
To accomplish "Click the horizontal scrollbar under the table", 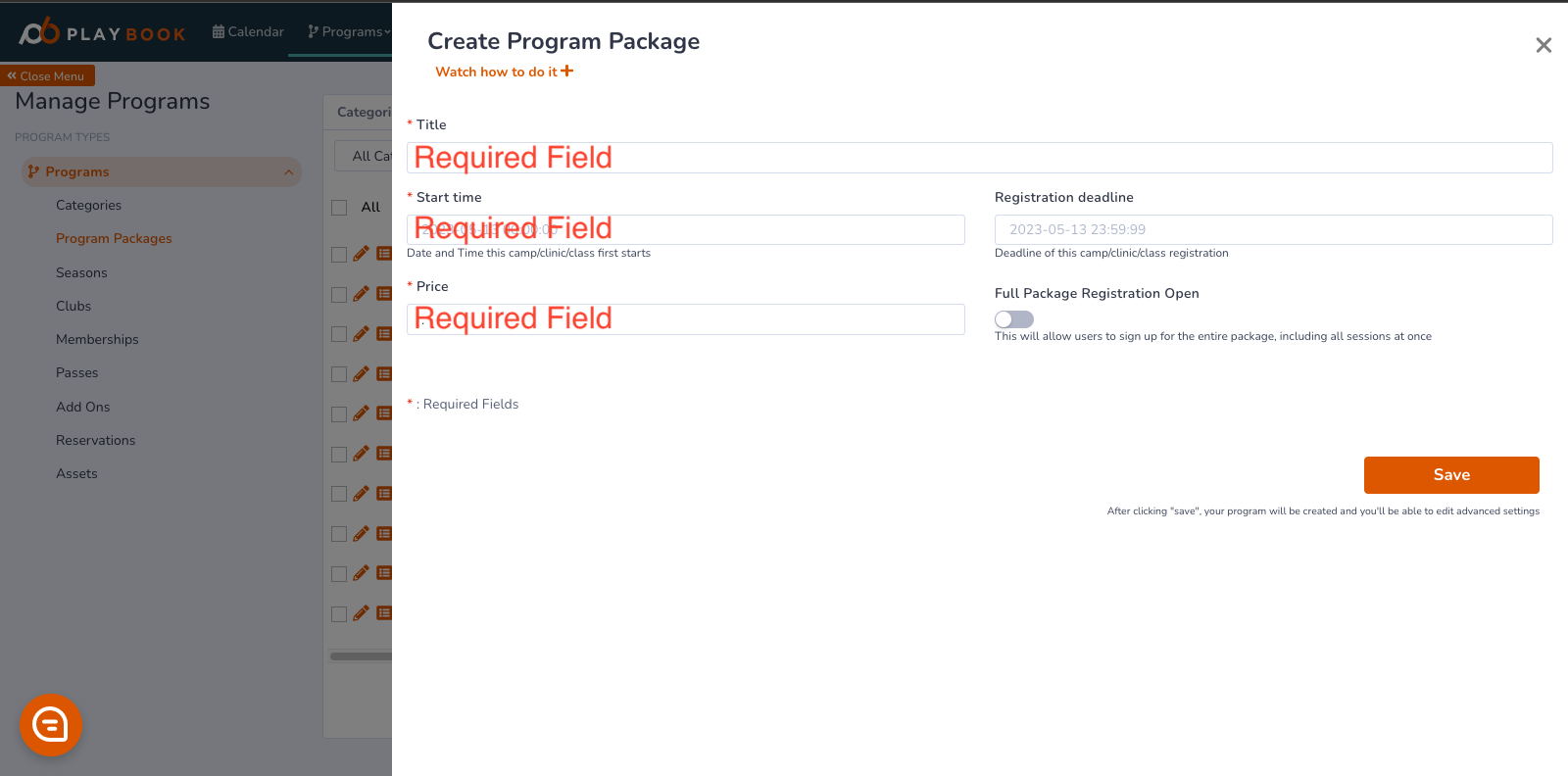I will pyautogui.click(x=361, y=656).
